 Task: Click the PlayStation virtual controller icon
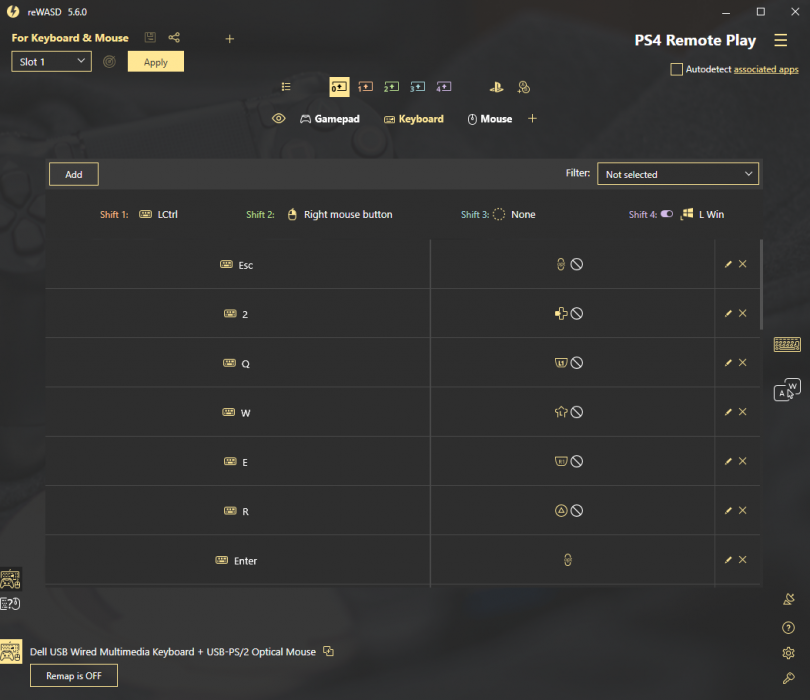pyautogui.click(x=496, y=87)
